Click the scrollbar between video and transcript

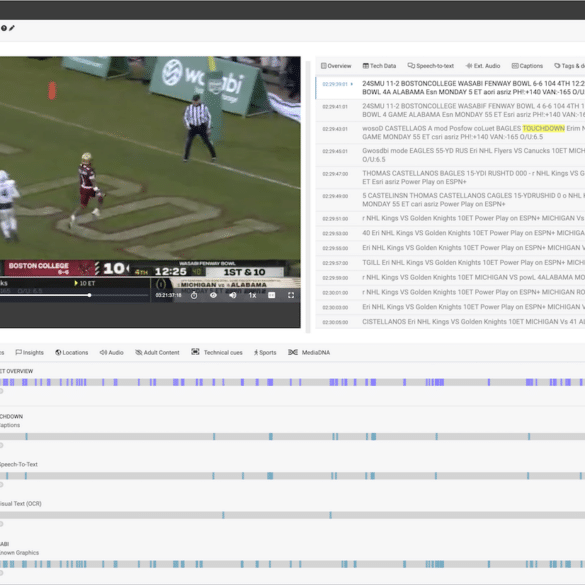coord(308,197)
